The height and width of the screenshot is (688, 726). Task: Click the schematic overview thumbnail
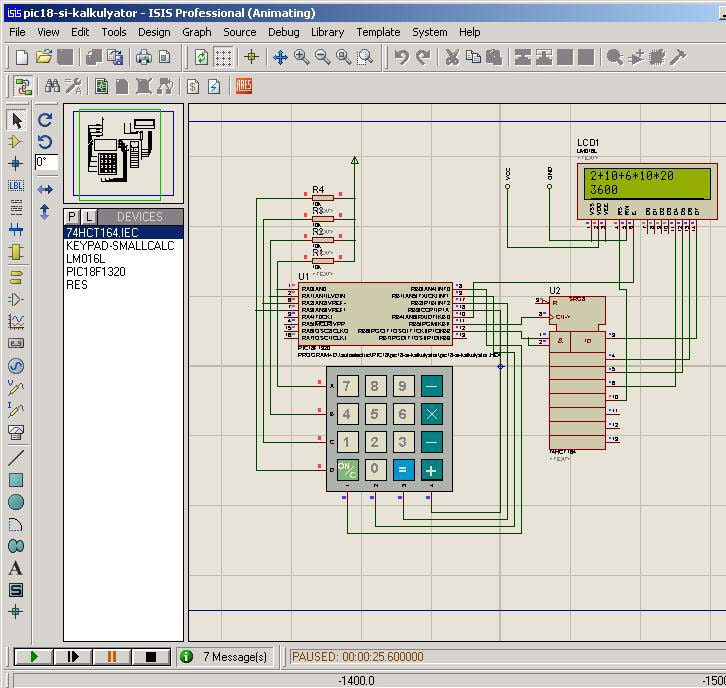(x=124, y=154)
